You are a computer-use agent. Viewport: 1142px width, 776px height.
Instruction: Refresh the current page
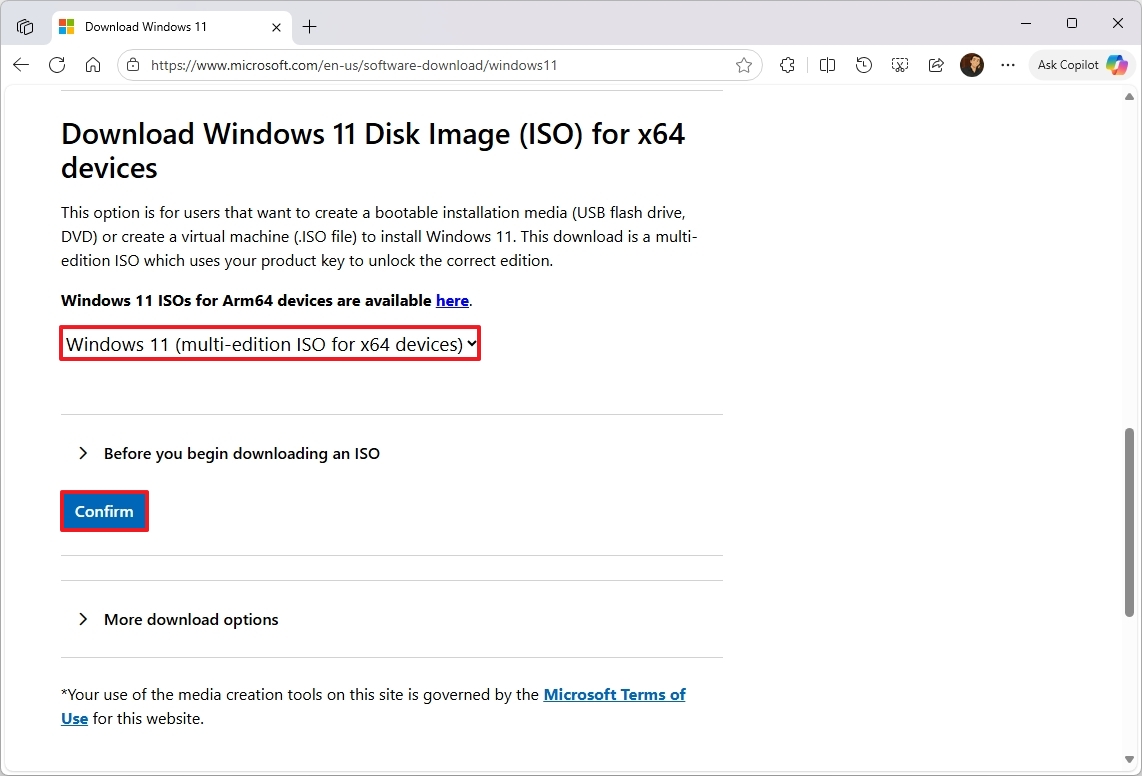click(x=57, y=65)
